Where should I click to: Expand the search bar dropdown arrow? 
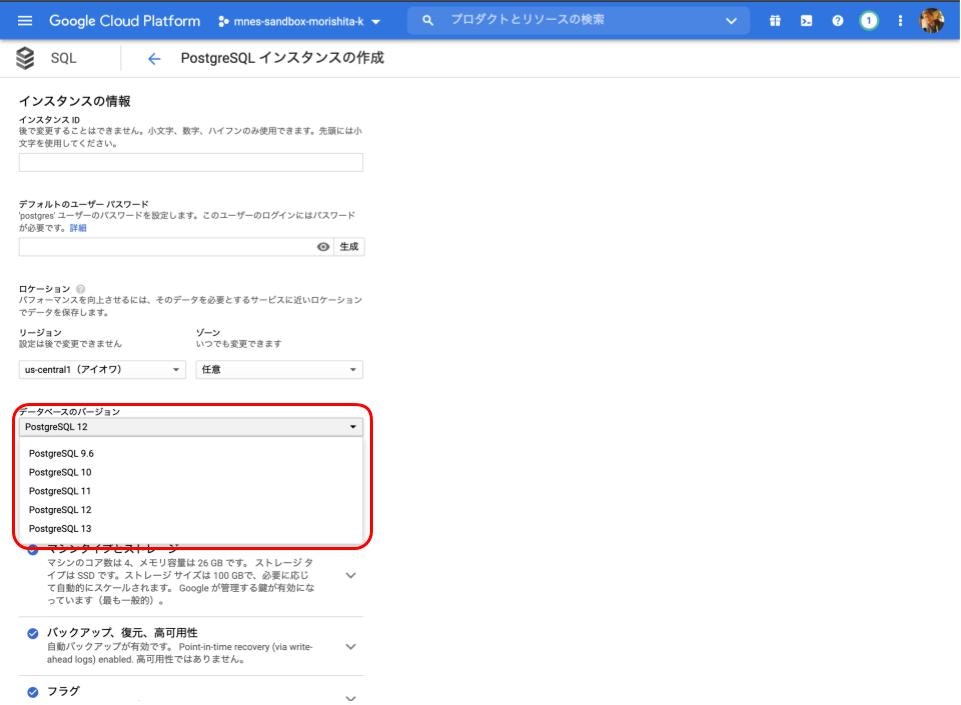point(731,21)
